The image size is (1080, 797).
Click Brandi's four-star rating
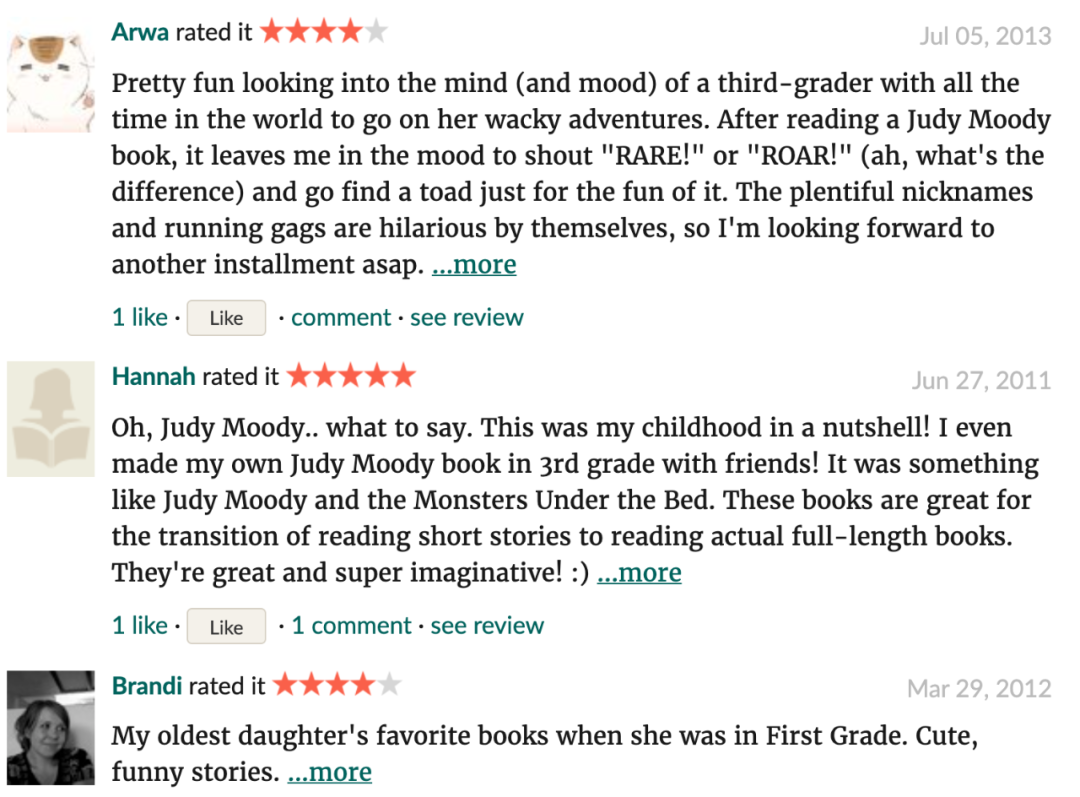(x=337, y=685)
